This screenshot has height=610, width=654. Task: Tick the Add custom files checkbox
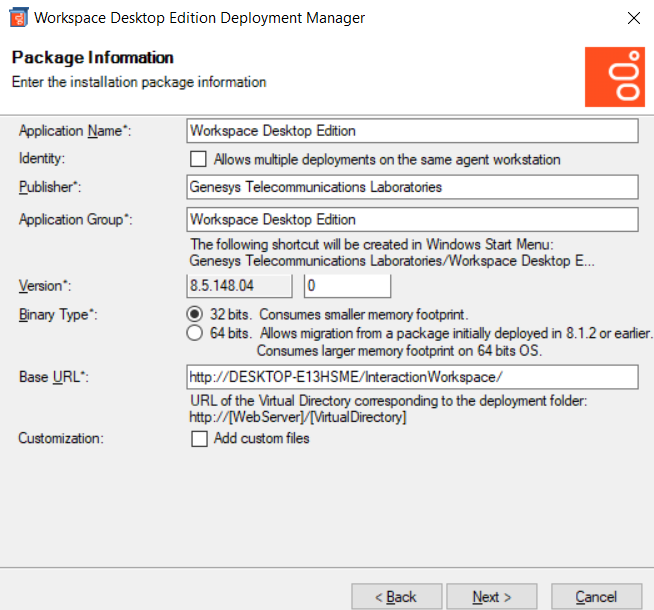click(198, 438)
